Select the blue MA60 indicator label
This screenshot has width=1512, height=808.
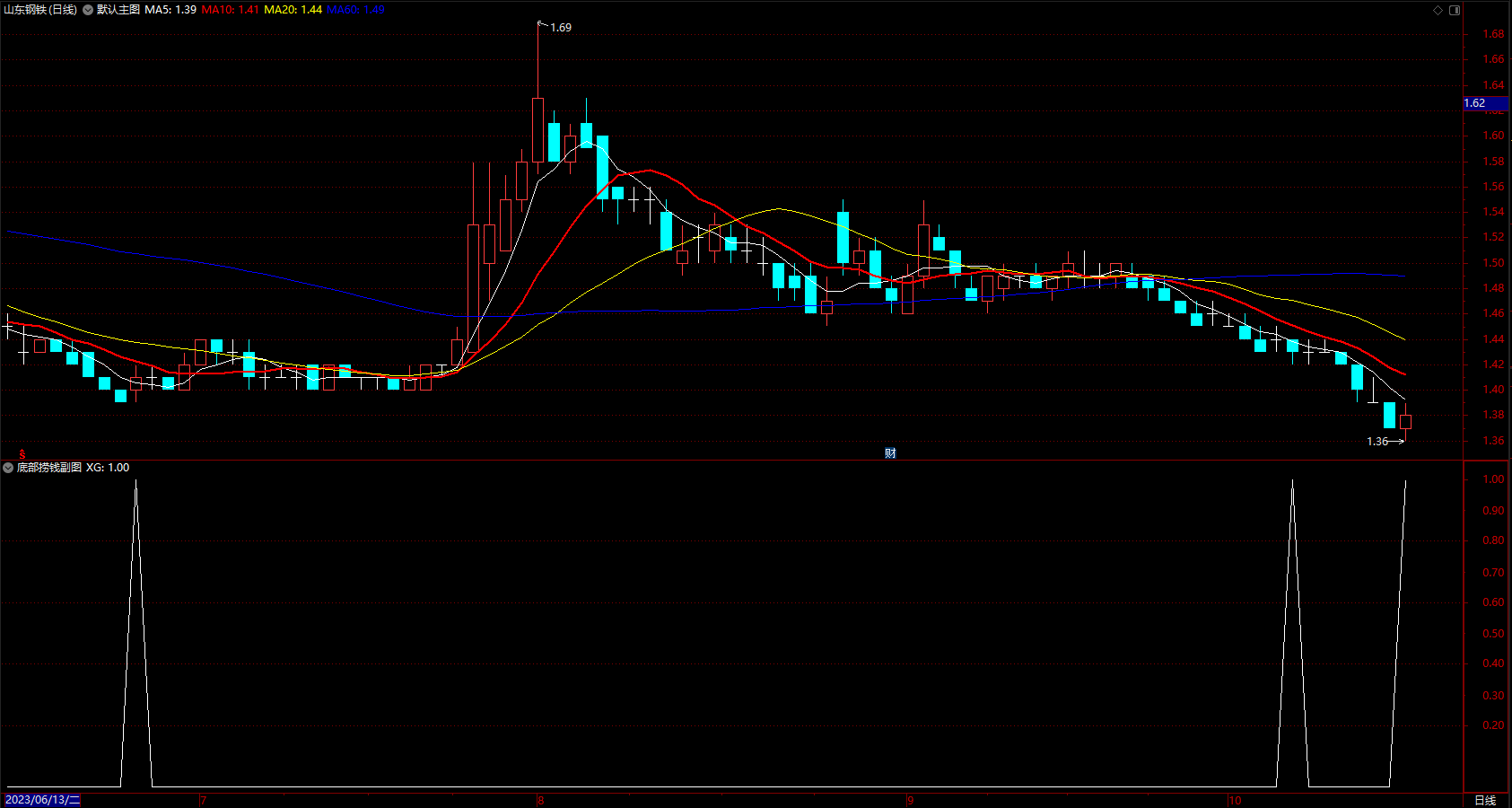[x=355, y=10]
